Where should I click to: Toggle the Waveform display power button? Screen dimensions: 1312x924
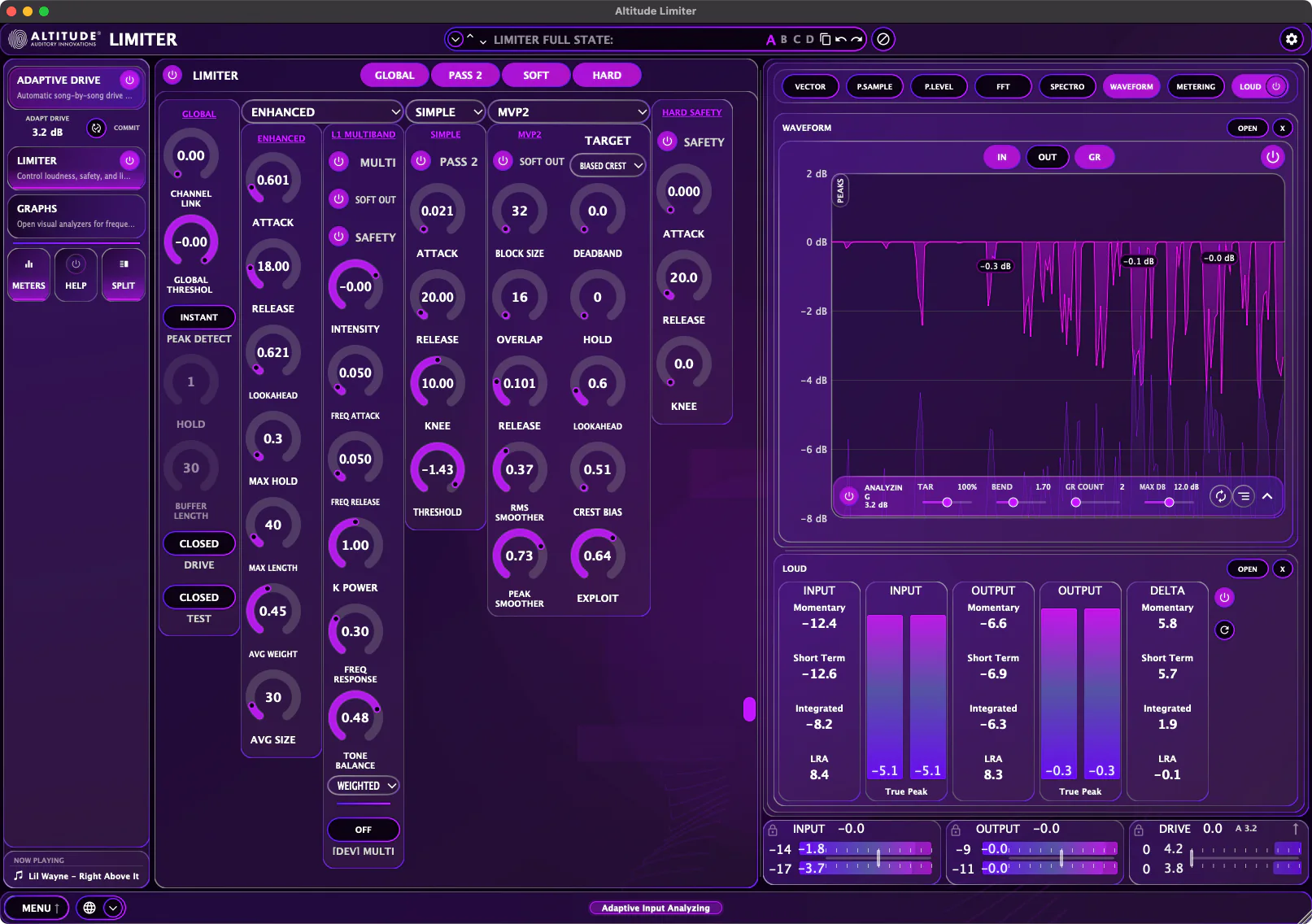click(1273, 157)
